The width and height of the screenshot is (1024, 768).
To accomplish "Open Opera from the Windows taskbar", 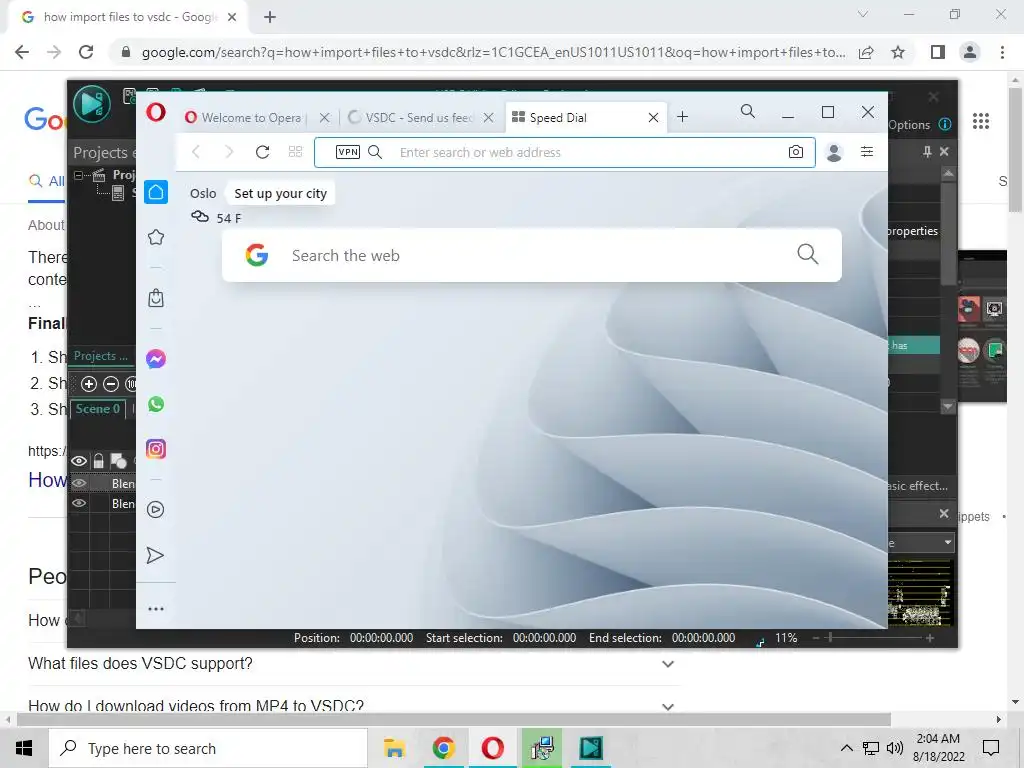I will pyautogui.click(x=492, y=748).
